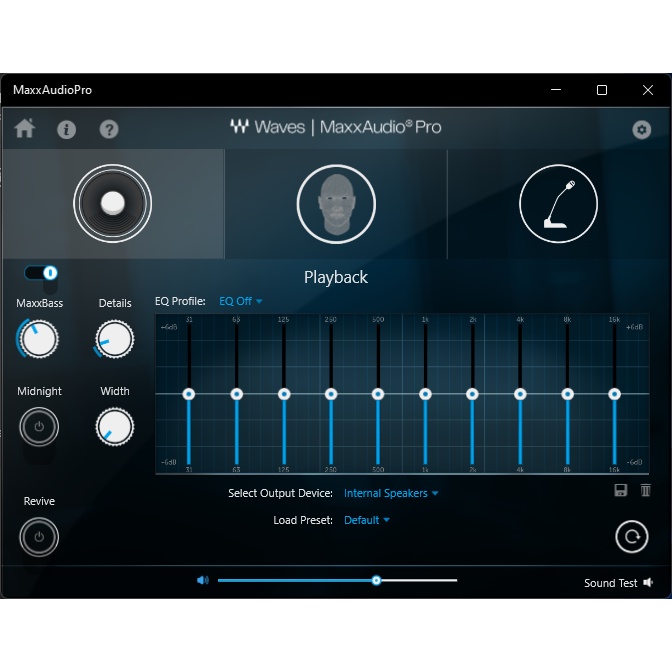
Task: Open the EQ Profile dropdown
Action: pos(241,301)
